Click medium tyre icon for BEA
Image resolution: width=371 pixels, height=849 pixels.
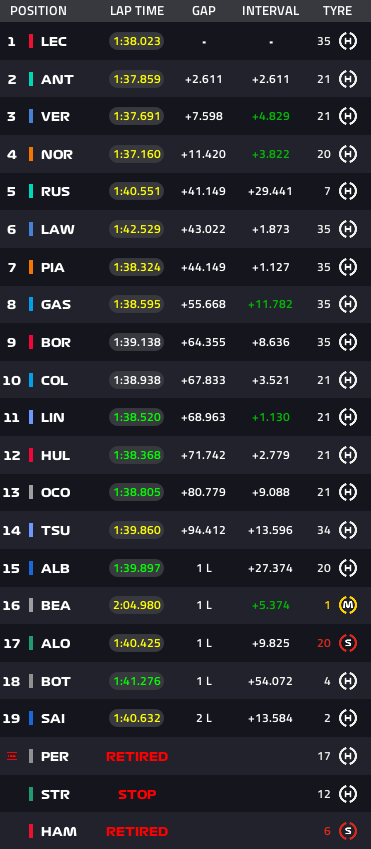point(348,605)
